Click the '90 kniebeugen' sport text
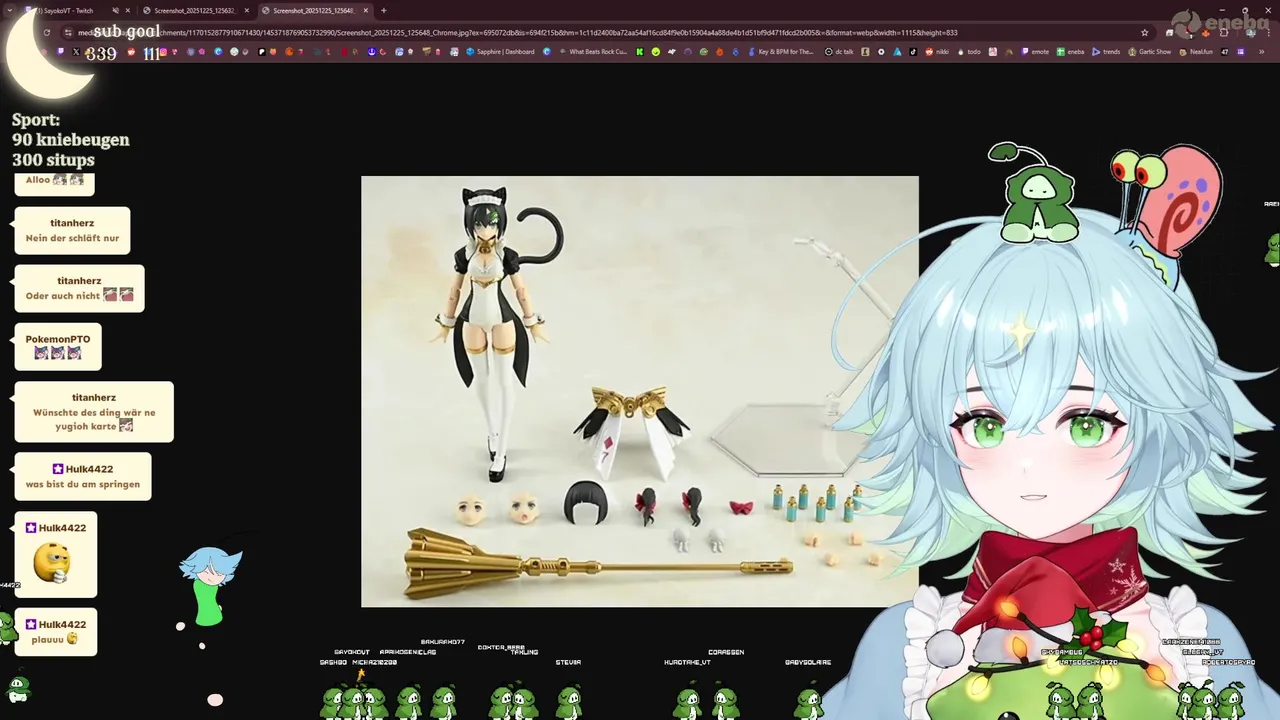This screenshot has height=720, width=1280. (71, 140)
